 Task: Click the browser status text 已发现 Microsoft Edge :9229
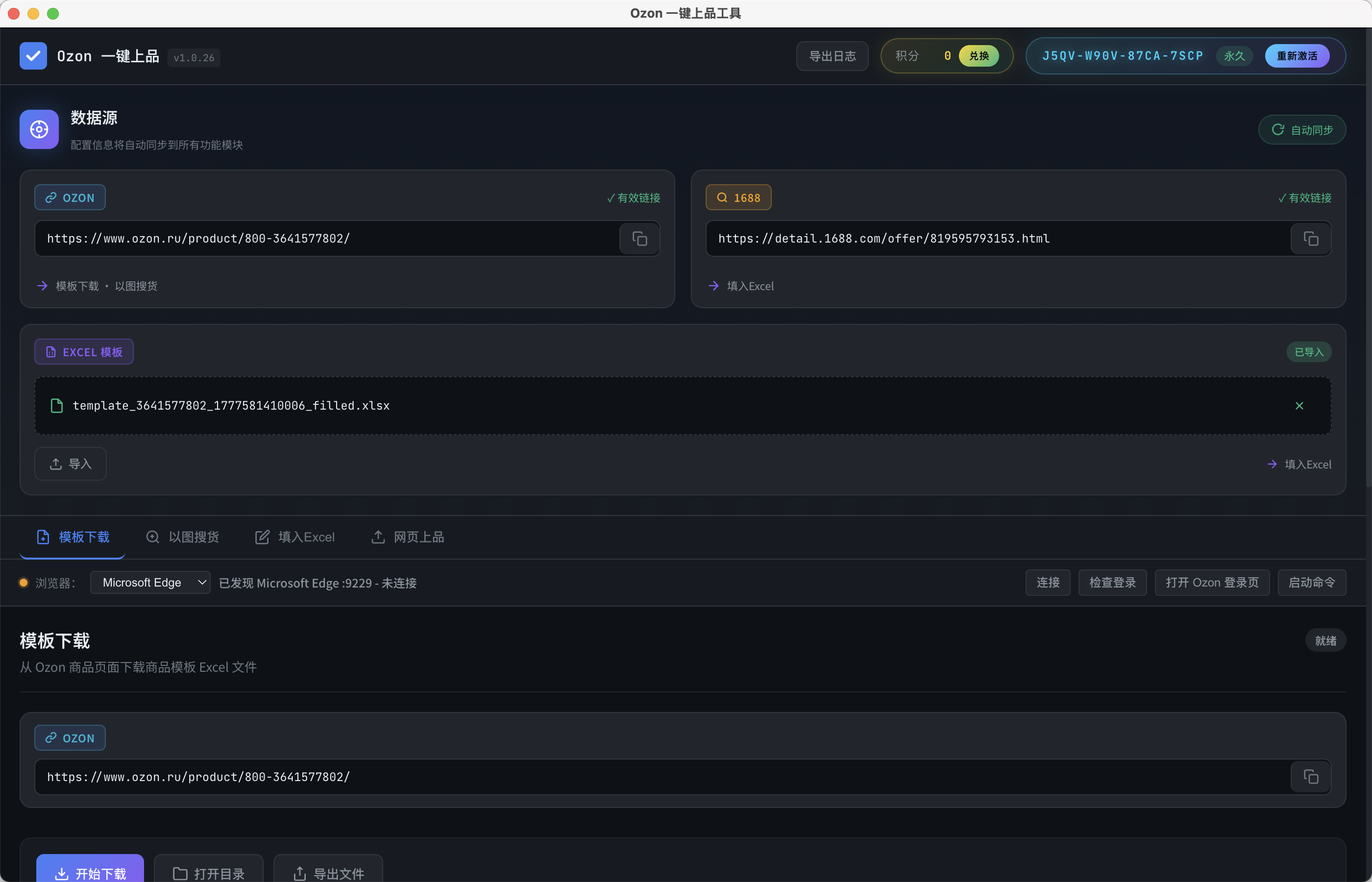click(x=318, y=583)
